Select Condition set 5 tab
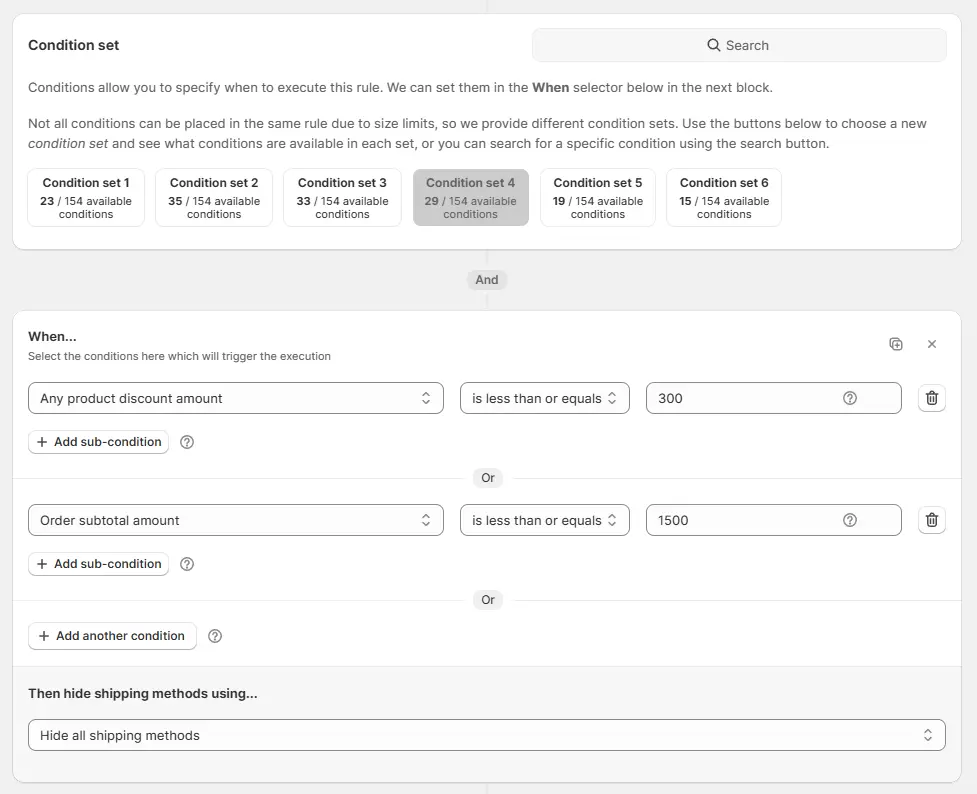Image resolution: width=977 pixels, height=794 pixels. click(598, 197)
